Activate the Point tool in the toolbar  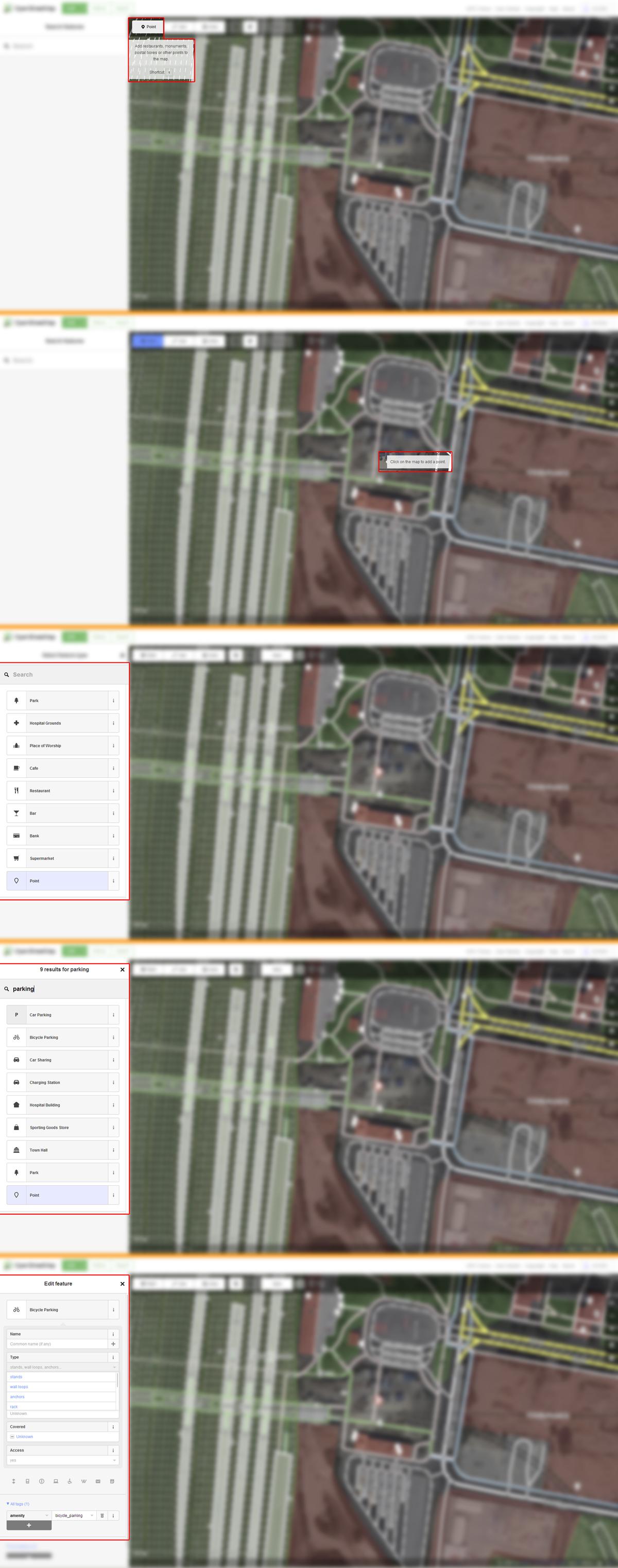point(148,27)
